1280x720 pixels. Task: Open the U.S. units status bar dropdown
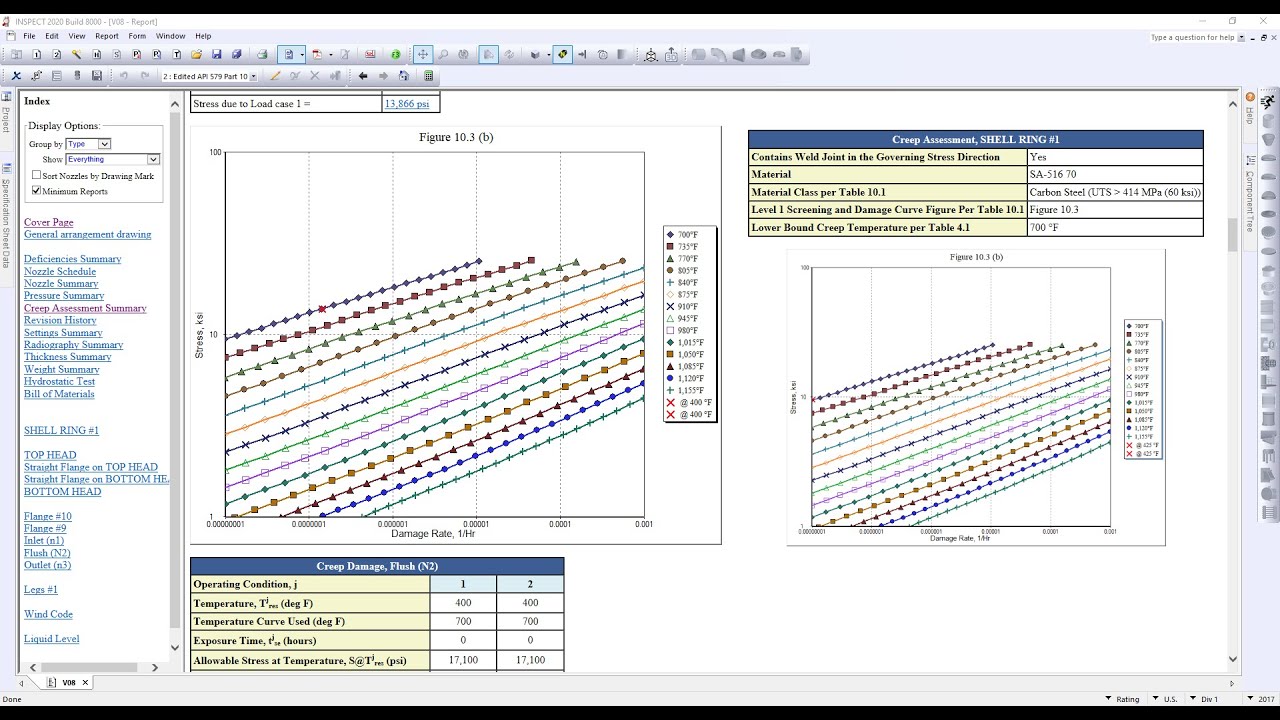[x=1165, y=699]
